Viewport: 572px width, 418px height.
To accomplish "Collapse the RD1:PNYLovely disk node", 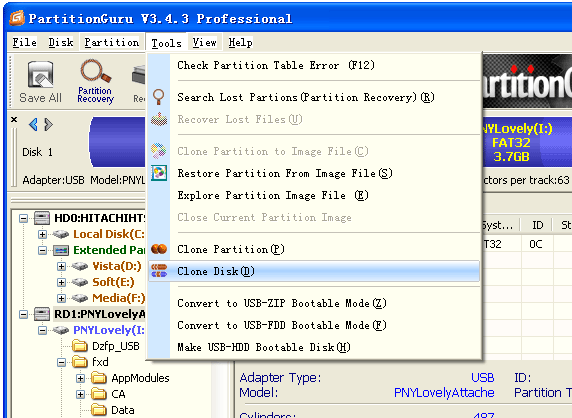I will (24, 314).
